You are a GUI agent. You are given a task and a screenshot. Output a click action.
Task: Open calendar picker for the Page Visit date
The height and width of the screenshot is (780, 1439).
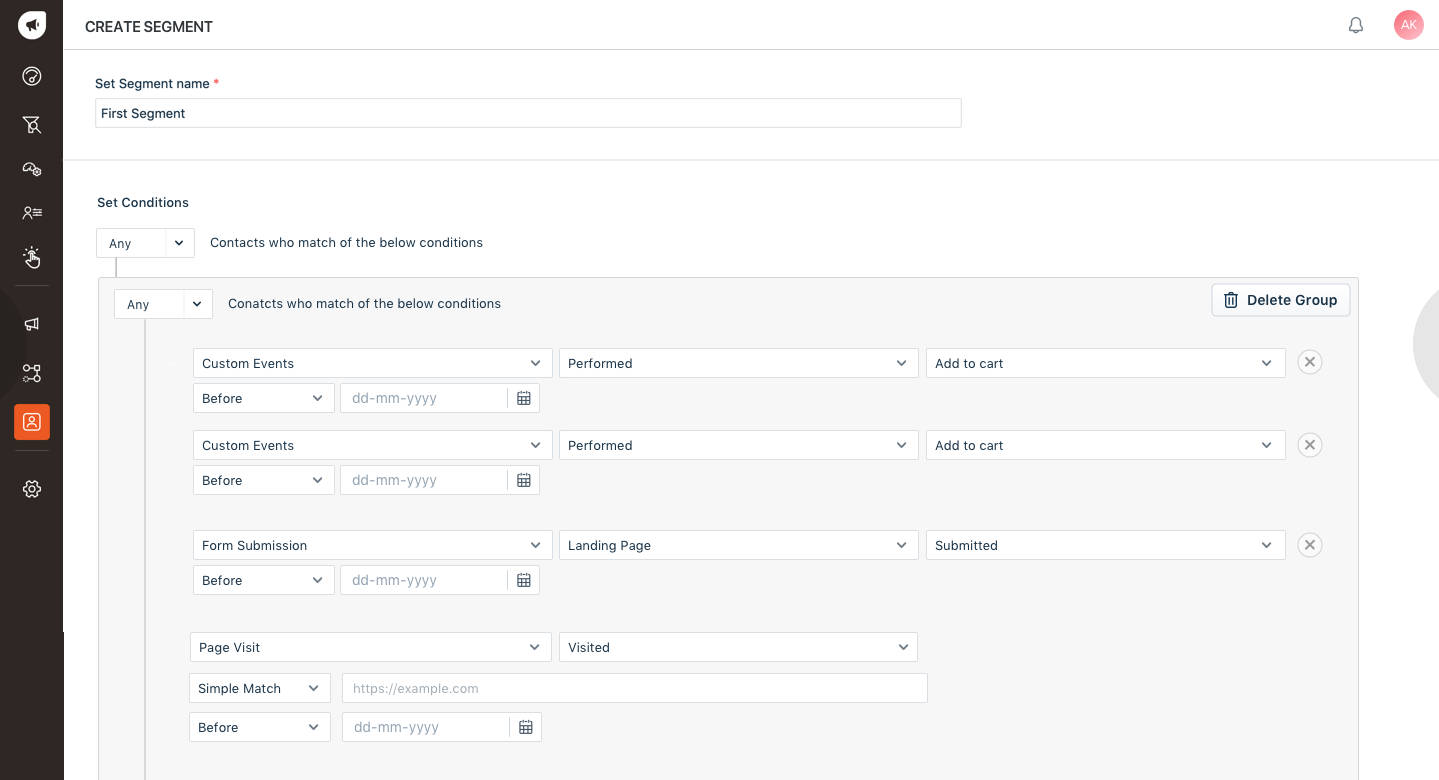click(526, 727)
